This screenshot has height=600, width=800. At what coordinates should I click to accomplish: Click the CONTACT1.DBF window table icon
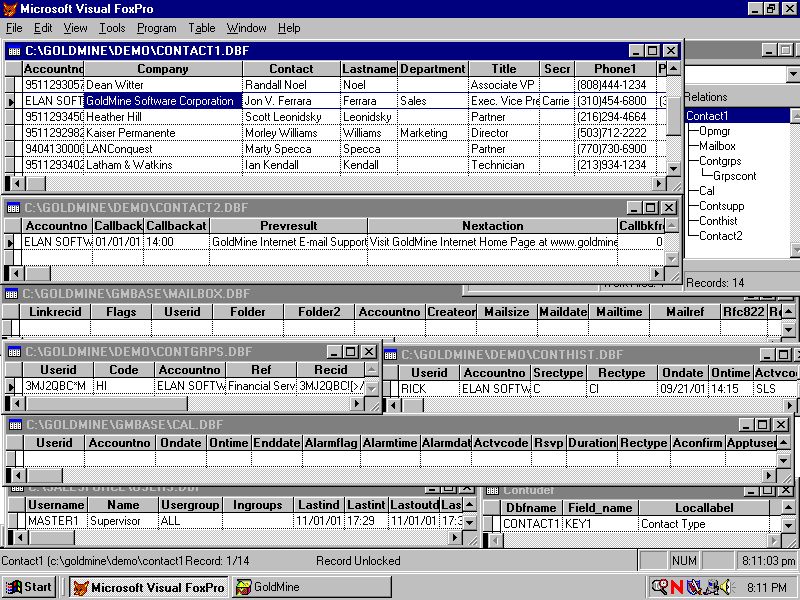pyautogui.click(x=14, y=51)
